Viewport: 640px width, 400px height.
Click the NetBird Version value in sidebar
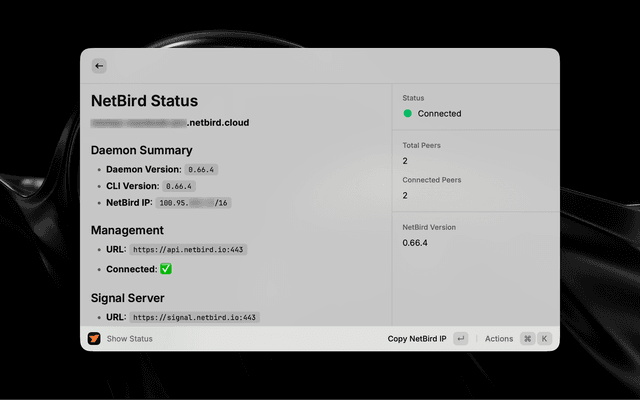pyautogui.click(x=415, y=243)
